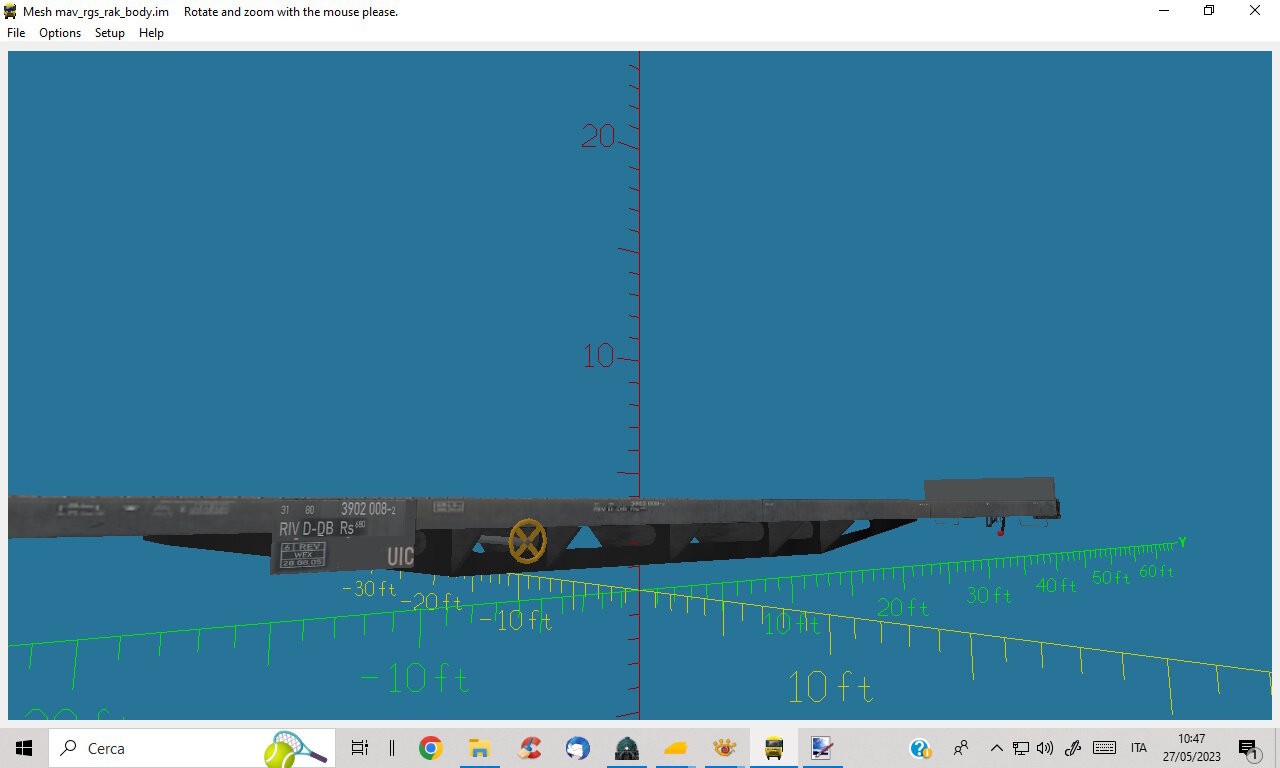The height and width of the screenshot is (768, 1280).
Task: Click the RIV D-DB label on the wagon
Action: pyautogui.click(x=306, y=529)
